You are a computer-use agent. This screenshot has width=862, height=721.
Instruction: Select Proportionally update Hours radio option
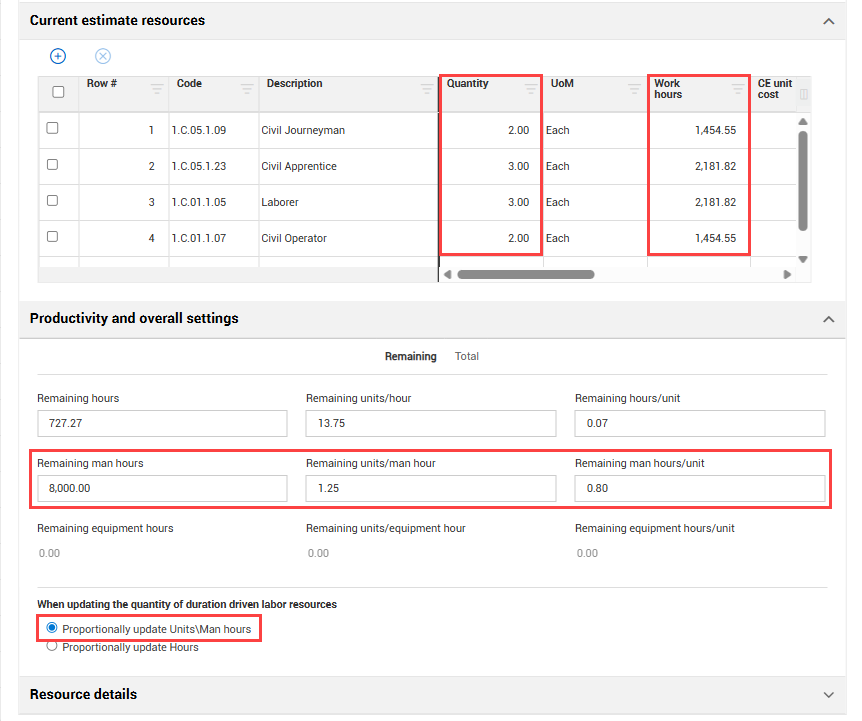pos(52,647)
